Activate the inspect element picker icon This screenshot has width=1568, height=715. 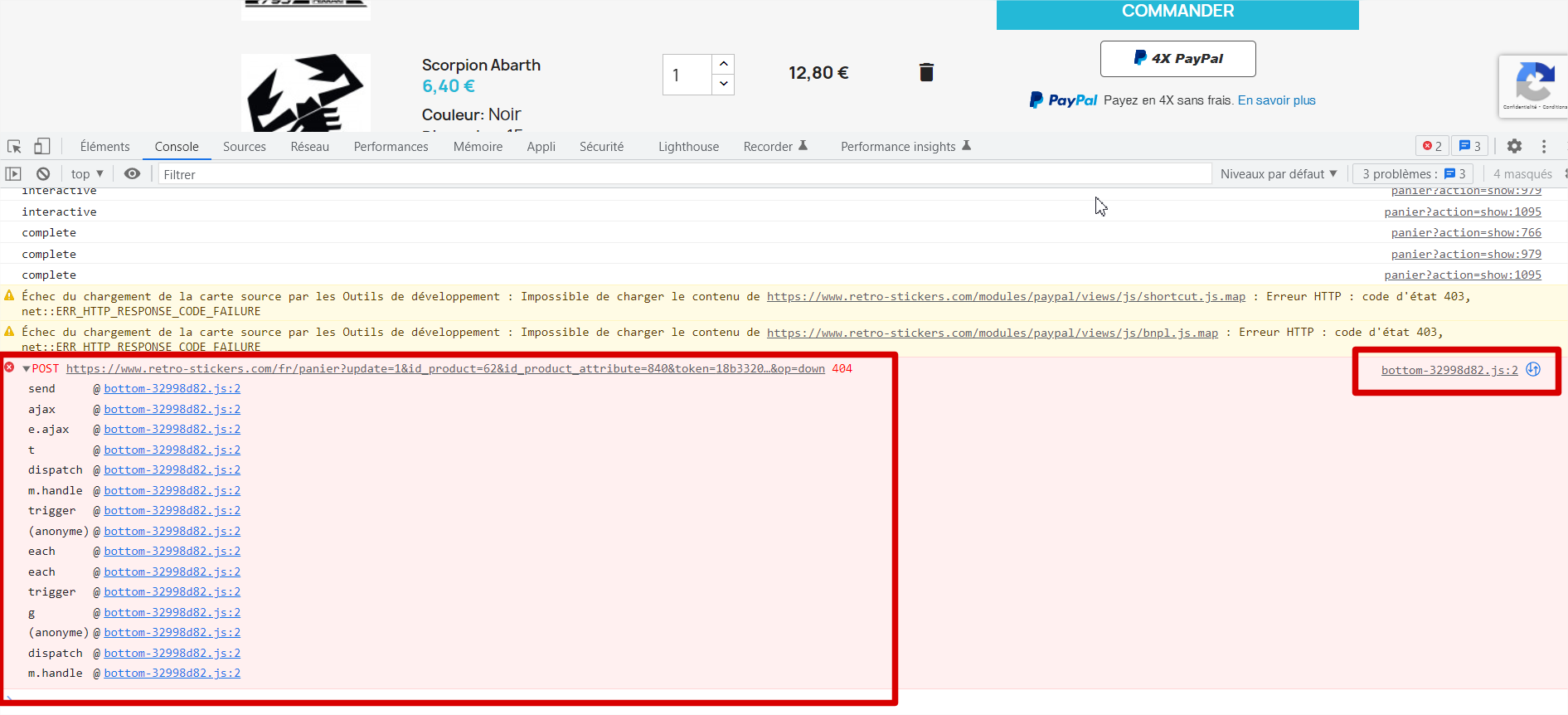point(14,147)
